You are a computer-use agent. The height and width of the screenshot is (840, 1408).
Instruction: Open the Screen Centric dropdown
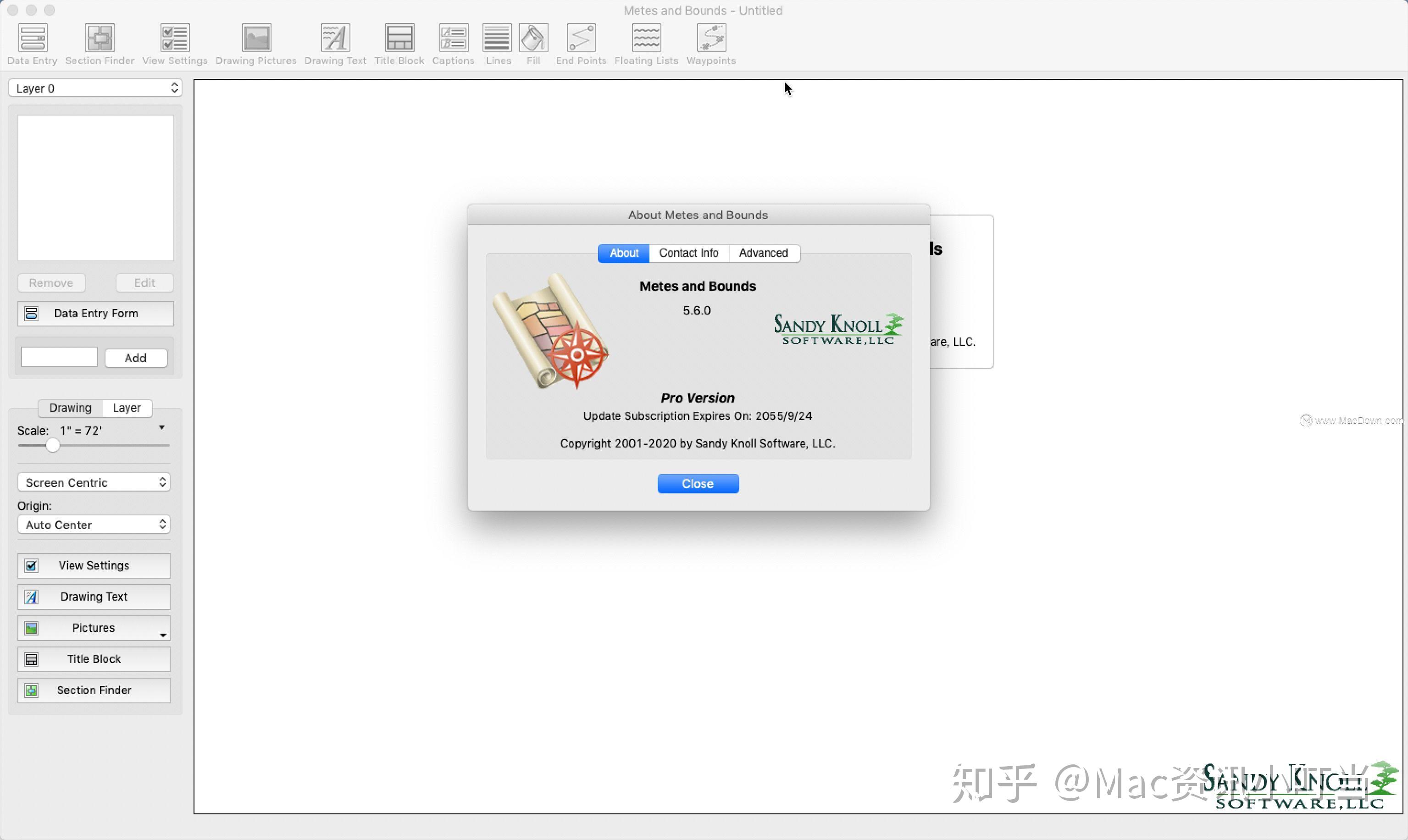(x=94, y=482)
